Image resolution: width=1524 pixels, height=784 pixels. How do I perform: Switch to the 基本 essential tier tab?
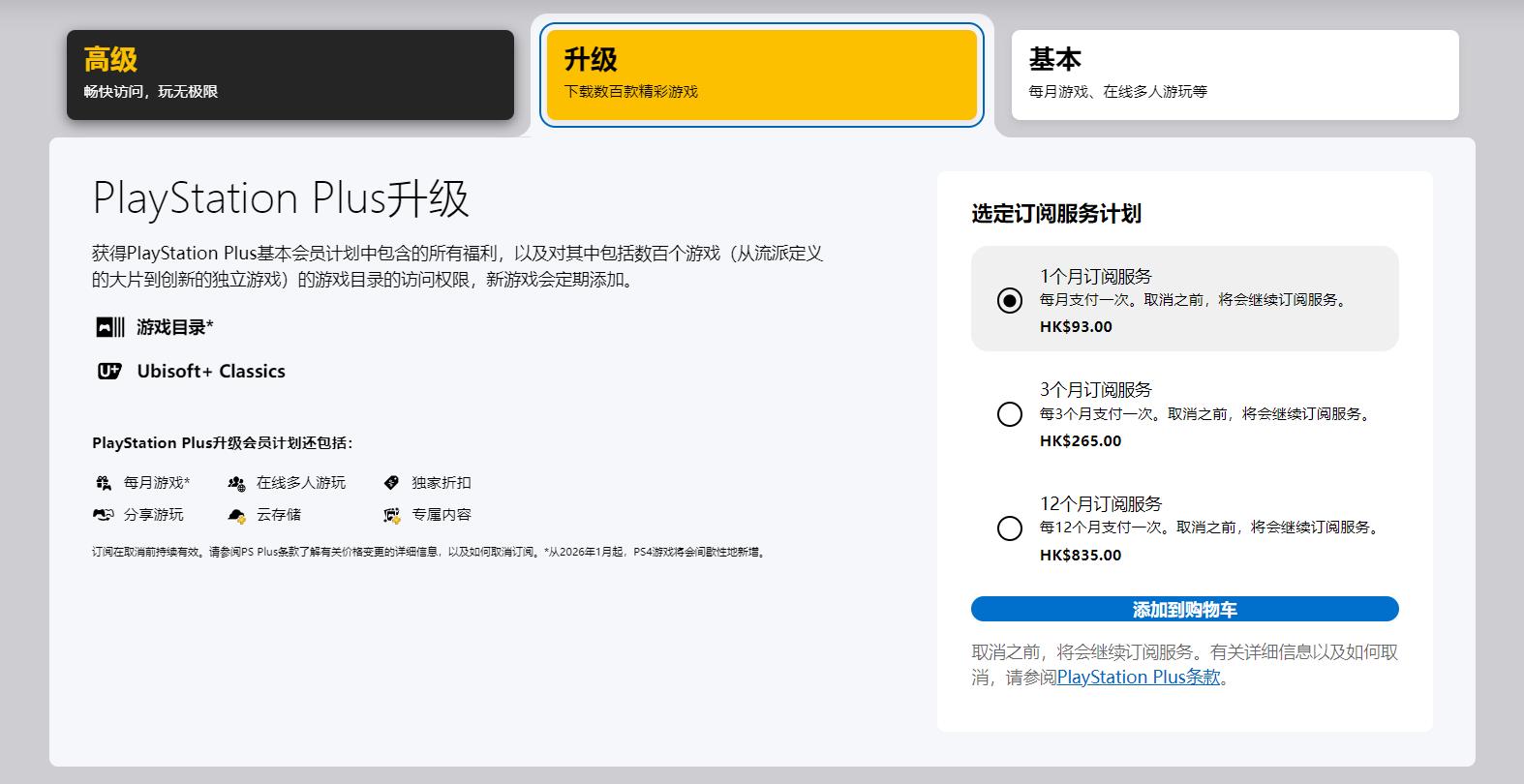click(1234, 75)
